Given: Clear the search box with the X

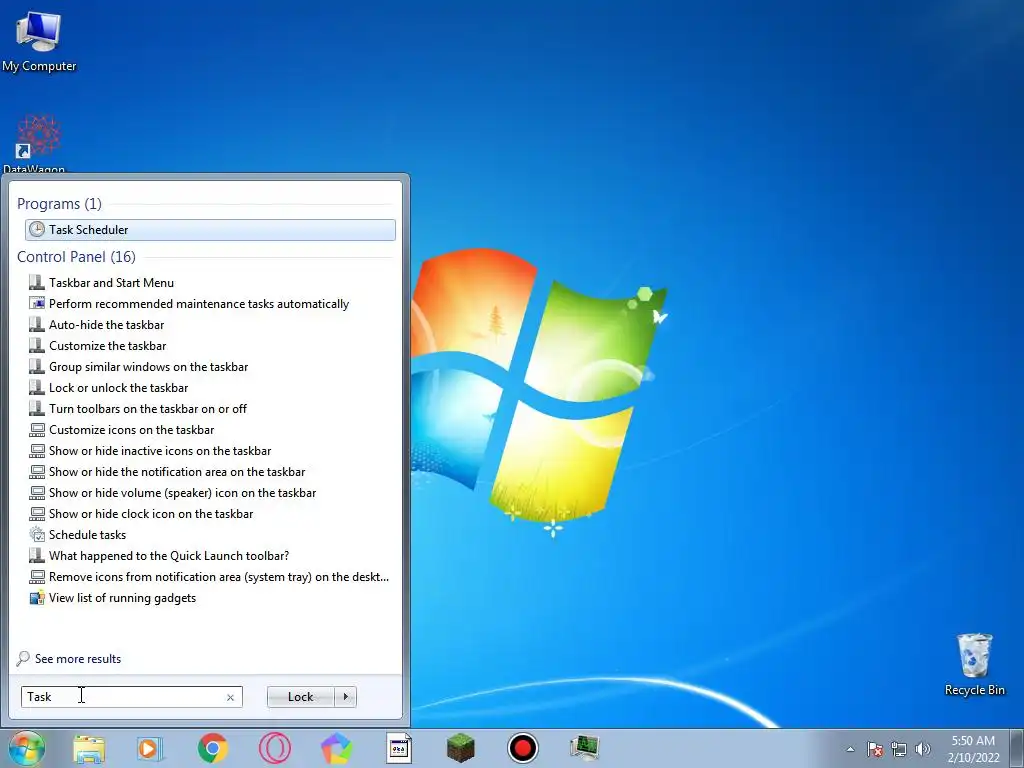Looking at the screenshot, I should 230,697.
